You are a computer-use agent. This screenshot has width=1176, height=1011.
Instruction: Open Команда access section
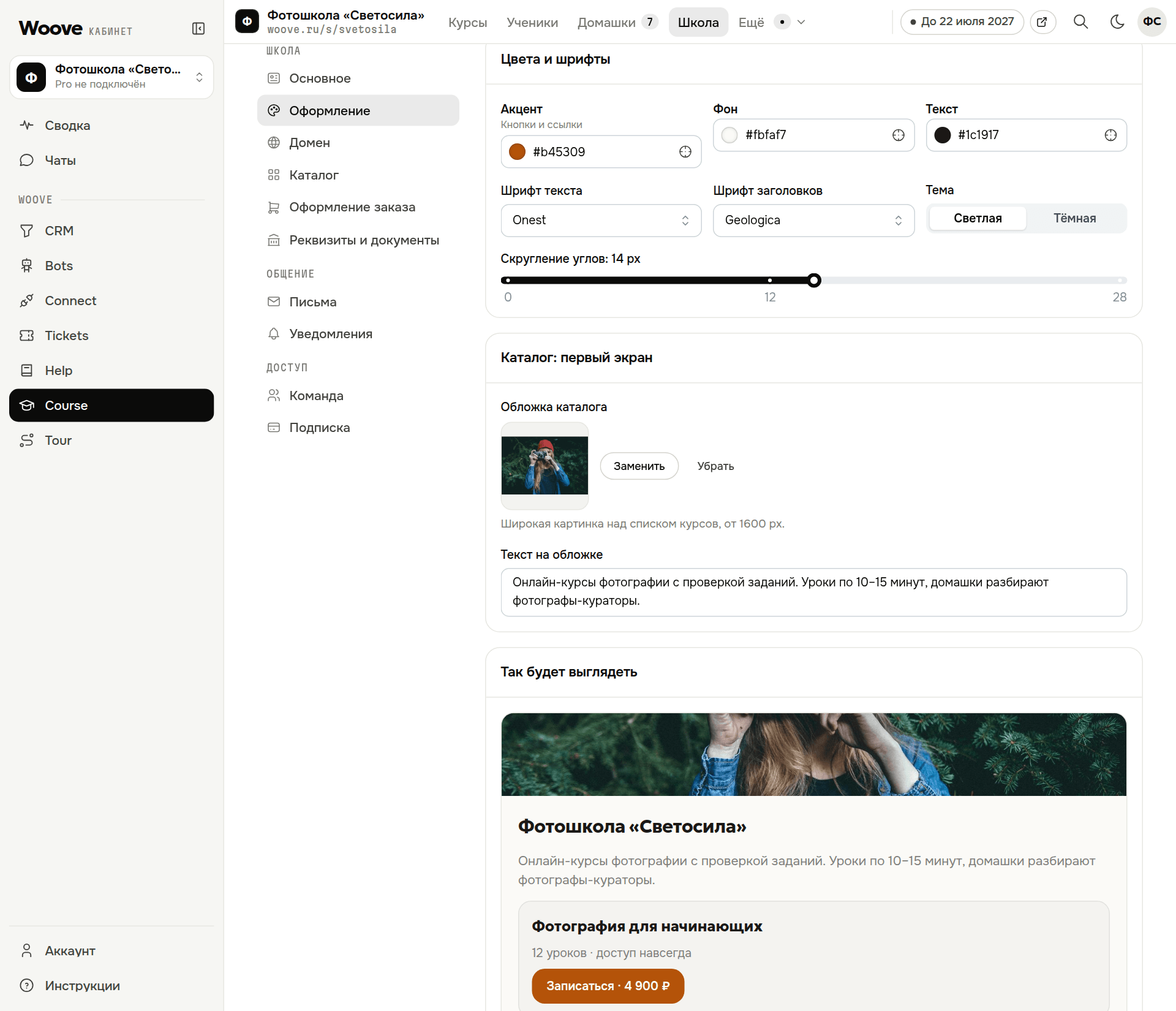(x=358, y=396)
